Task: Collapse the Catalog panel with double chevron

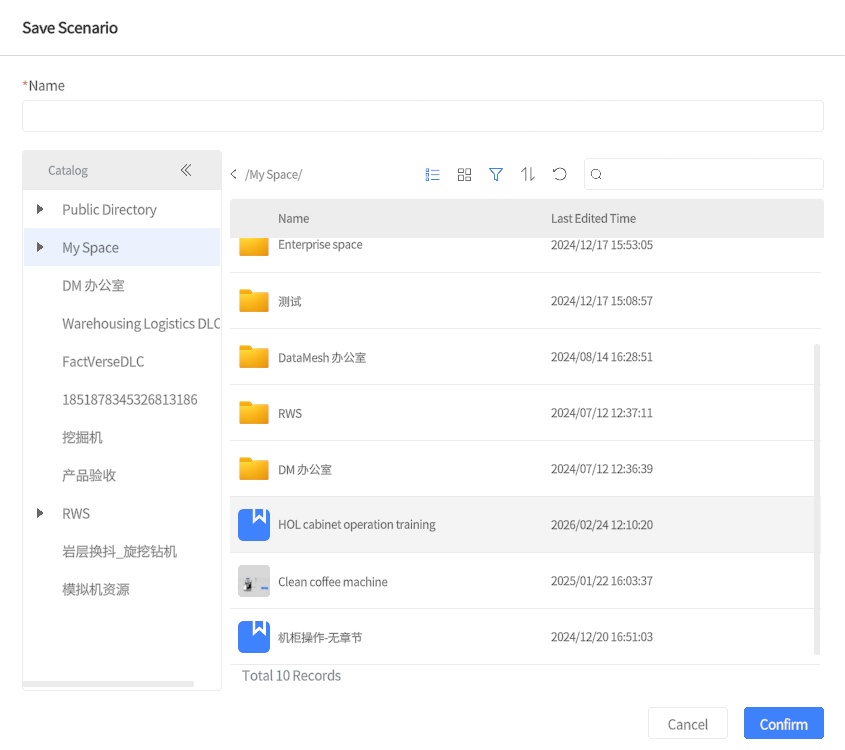Action: tap(186, 170)
